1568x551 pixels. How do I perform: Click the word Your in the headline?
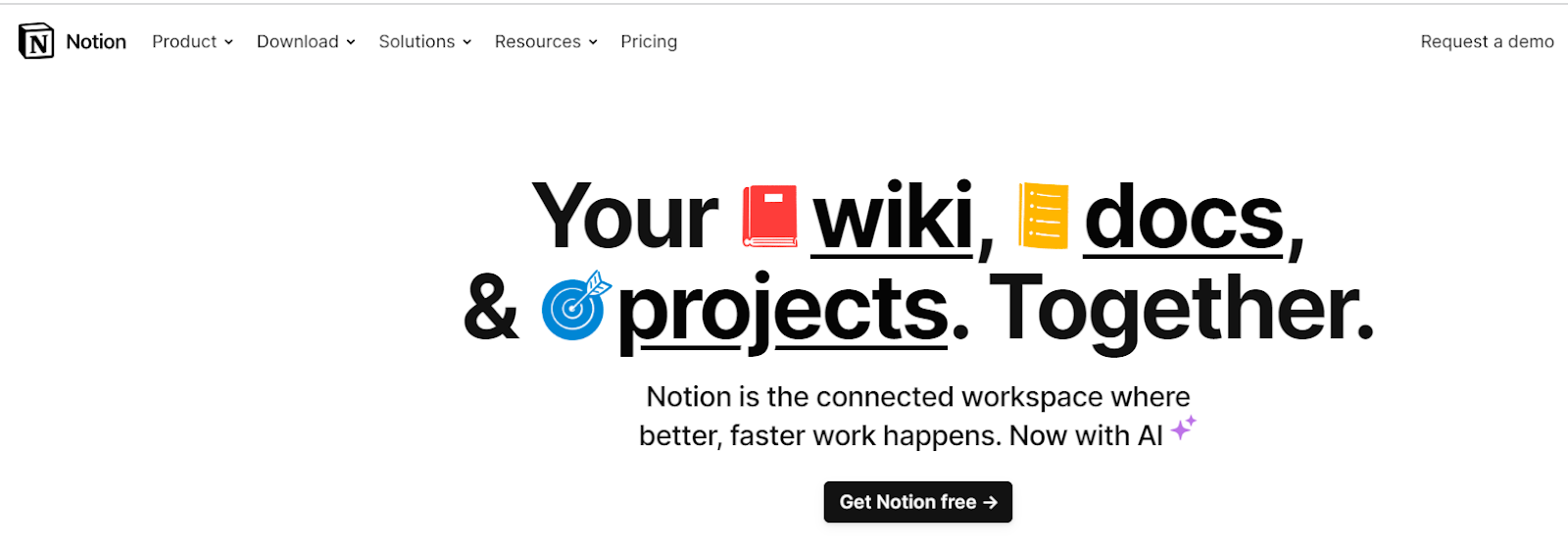point(624,218)
